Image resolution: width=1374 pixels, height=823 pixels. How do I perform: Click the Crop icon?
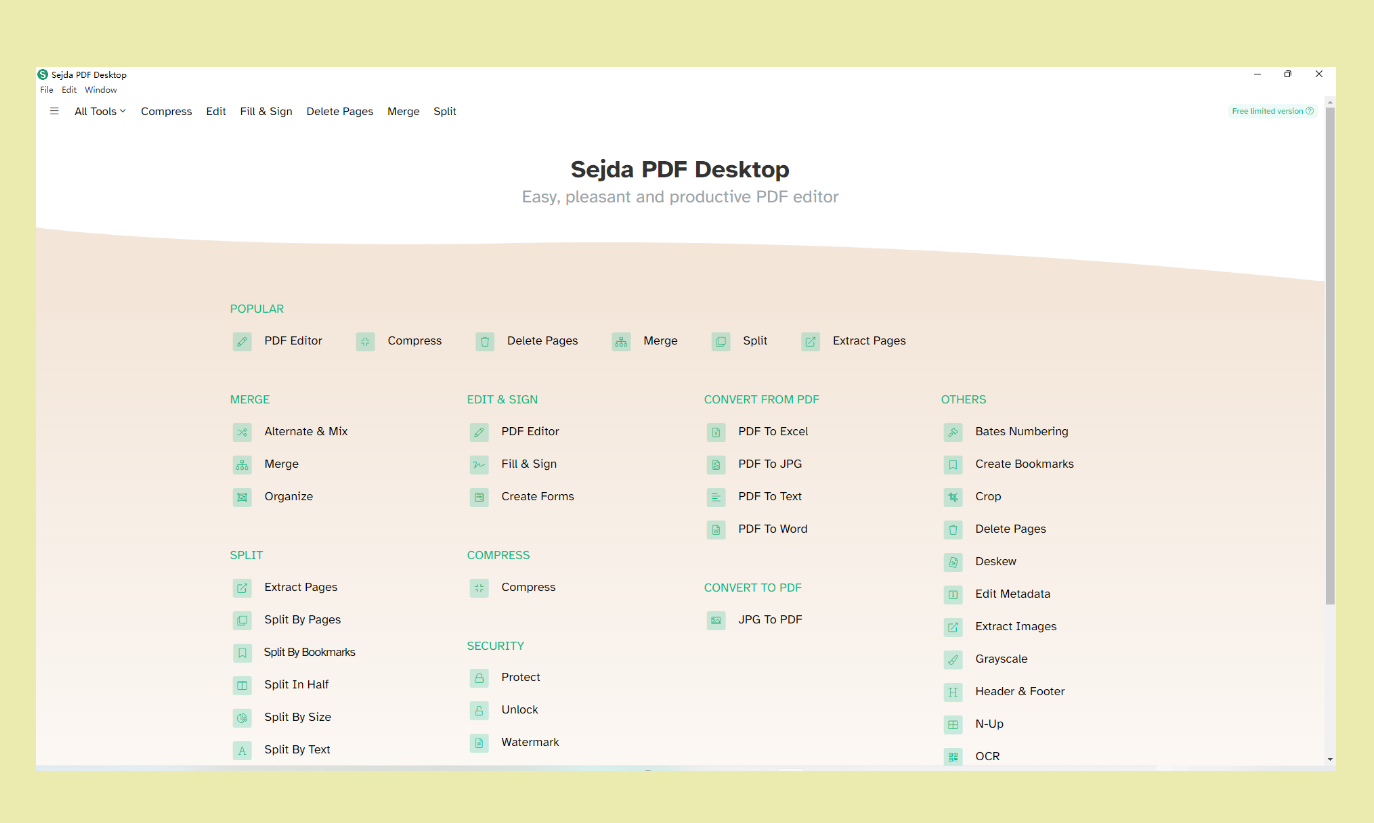[x=953, y=497]
